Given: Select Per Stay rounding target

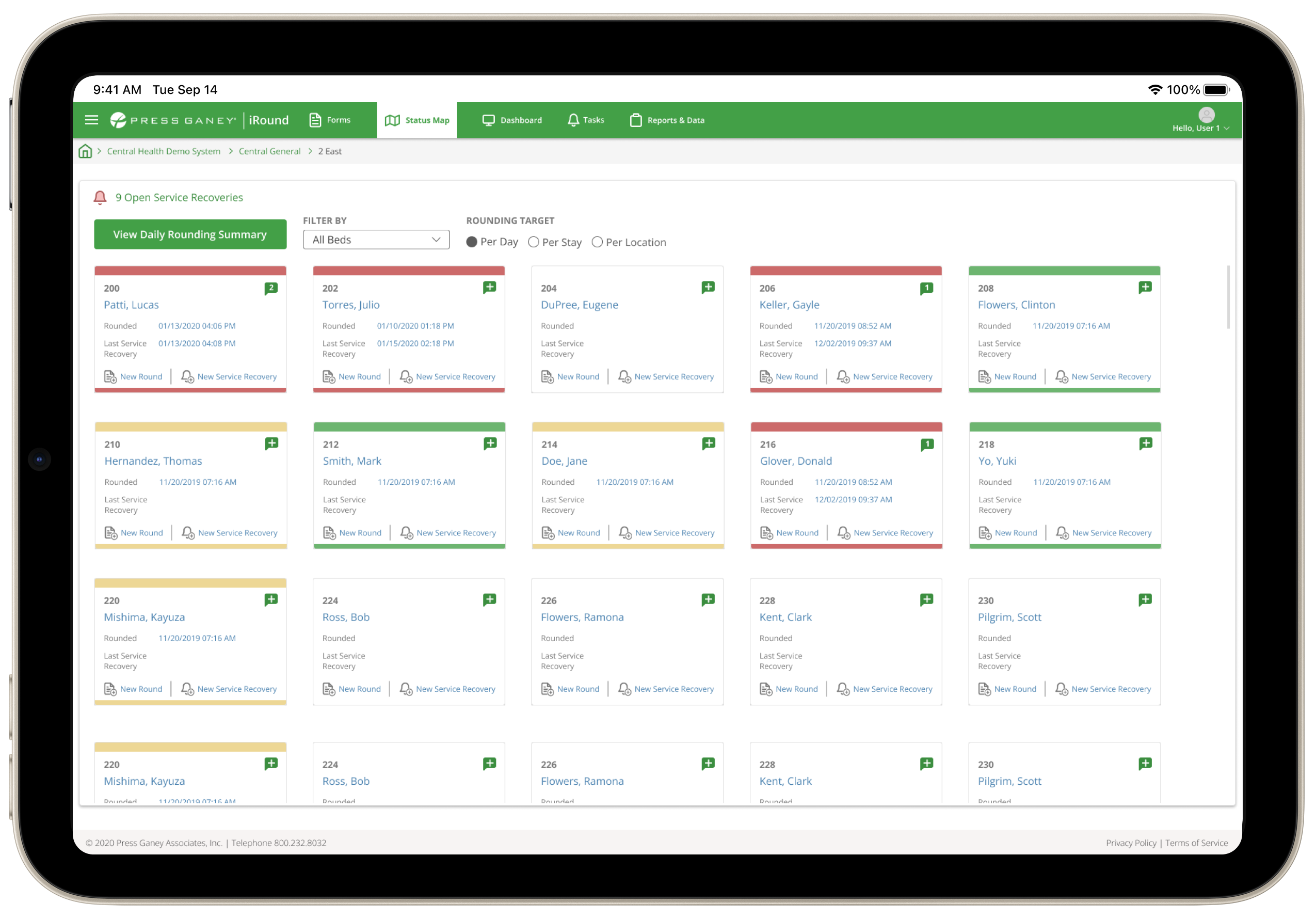Looking at the screenshot, I should click(533, 243).
